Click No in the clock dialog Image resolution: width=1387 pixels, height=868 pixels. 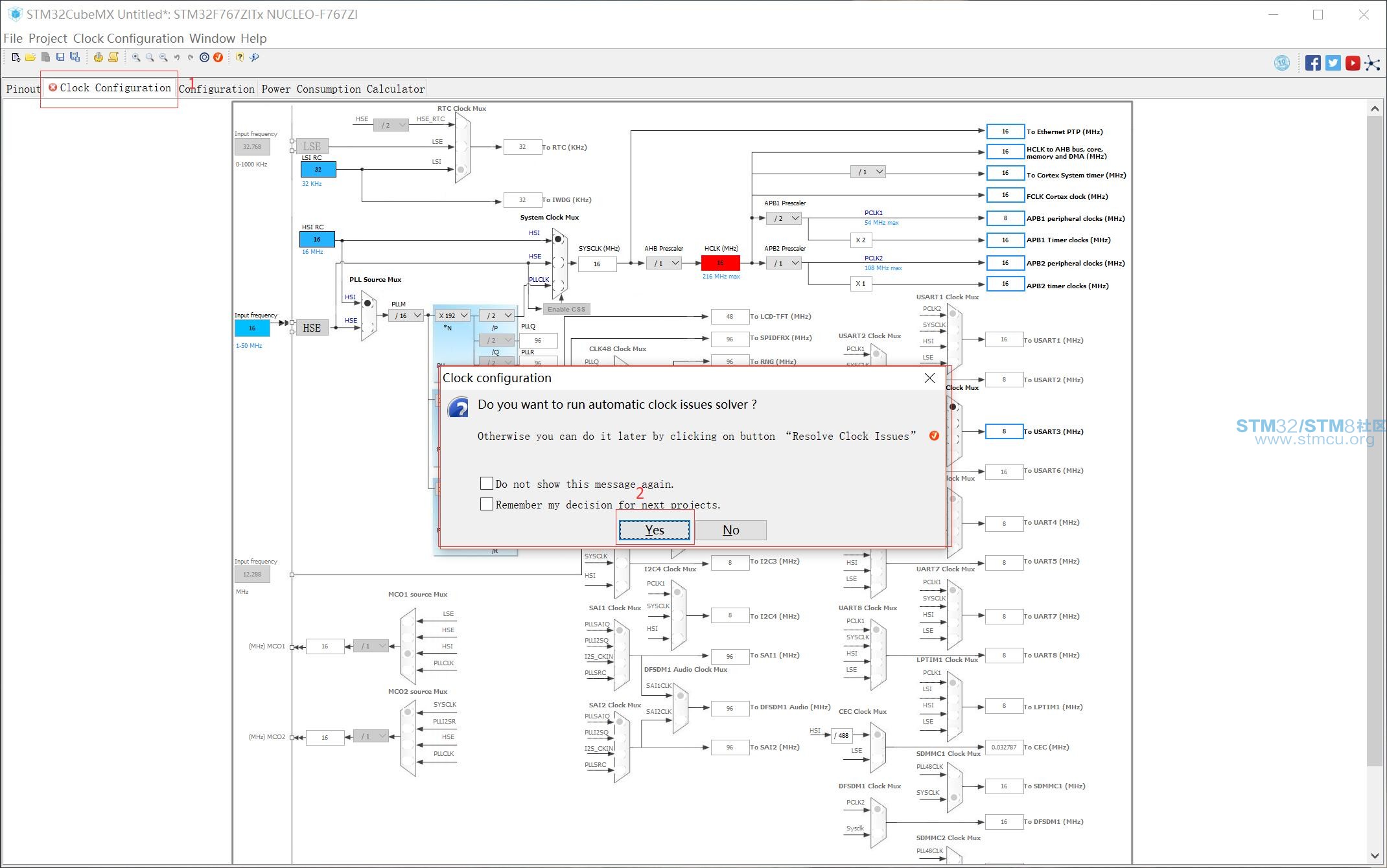coord(731,530)
